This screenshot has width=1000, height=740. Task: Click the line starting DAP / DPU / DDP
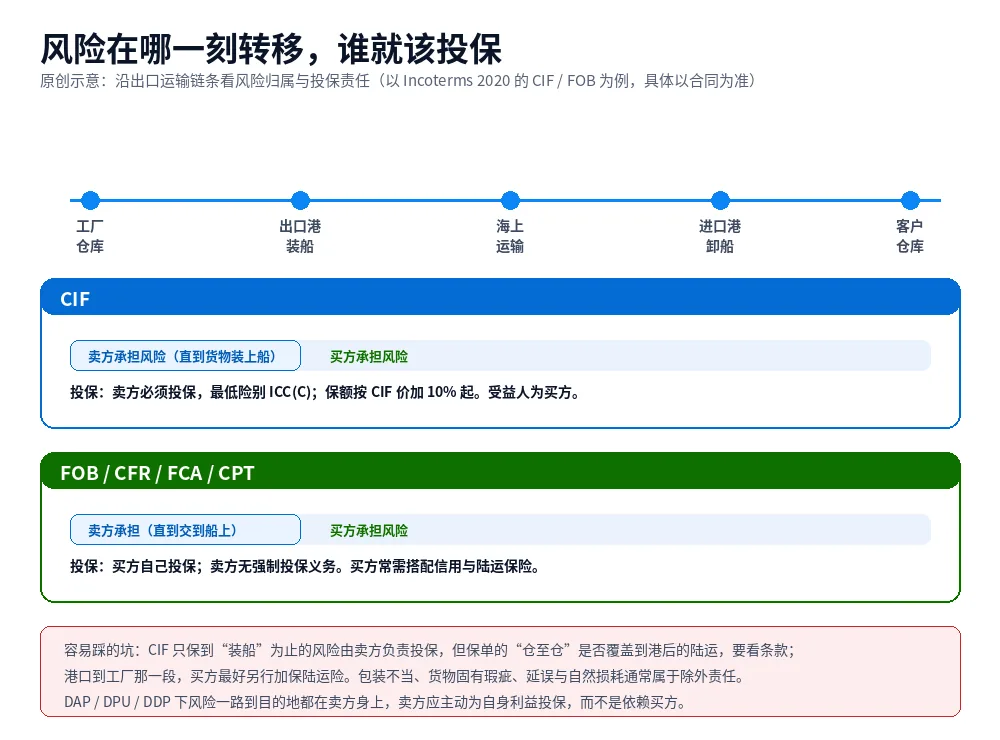tap(375, 702)
